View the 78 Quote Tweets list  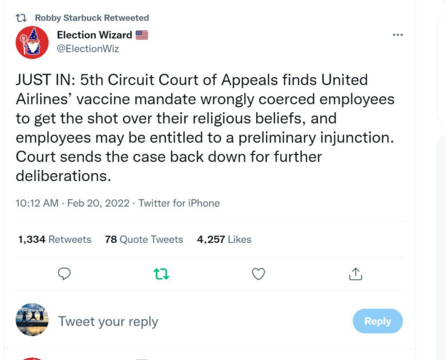pyautogui.click(x=144, y=239)
